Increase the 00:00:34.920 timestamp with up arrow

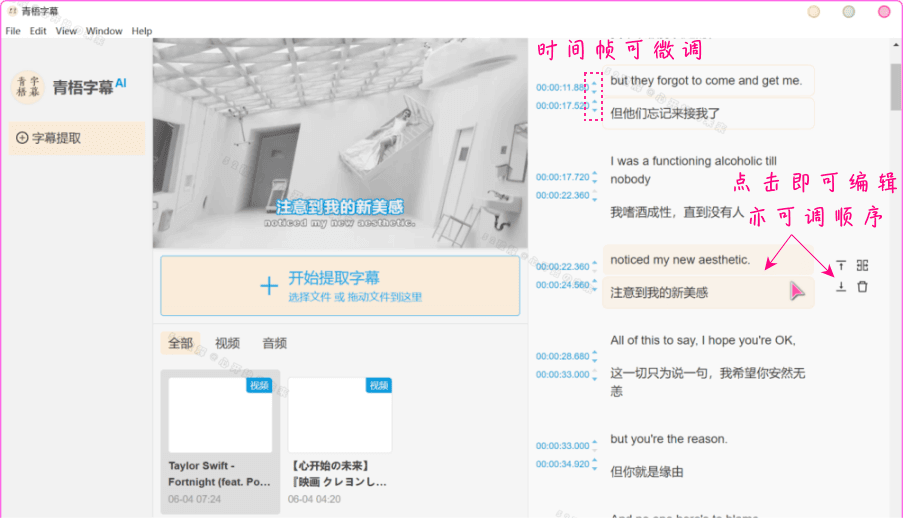(x=595, y=460)
